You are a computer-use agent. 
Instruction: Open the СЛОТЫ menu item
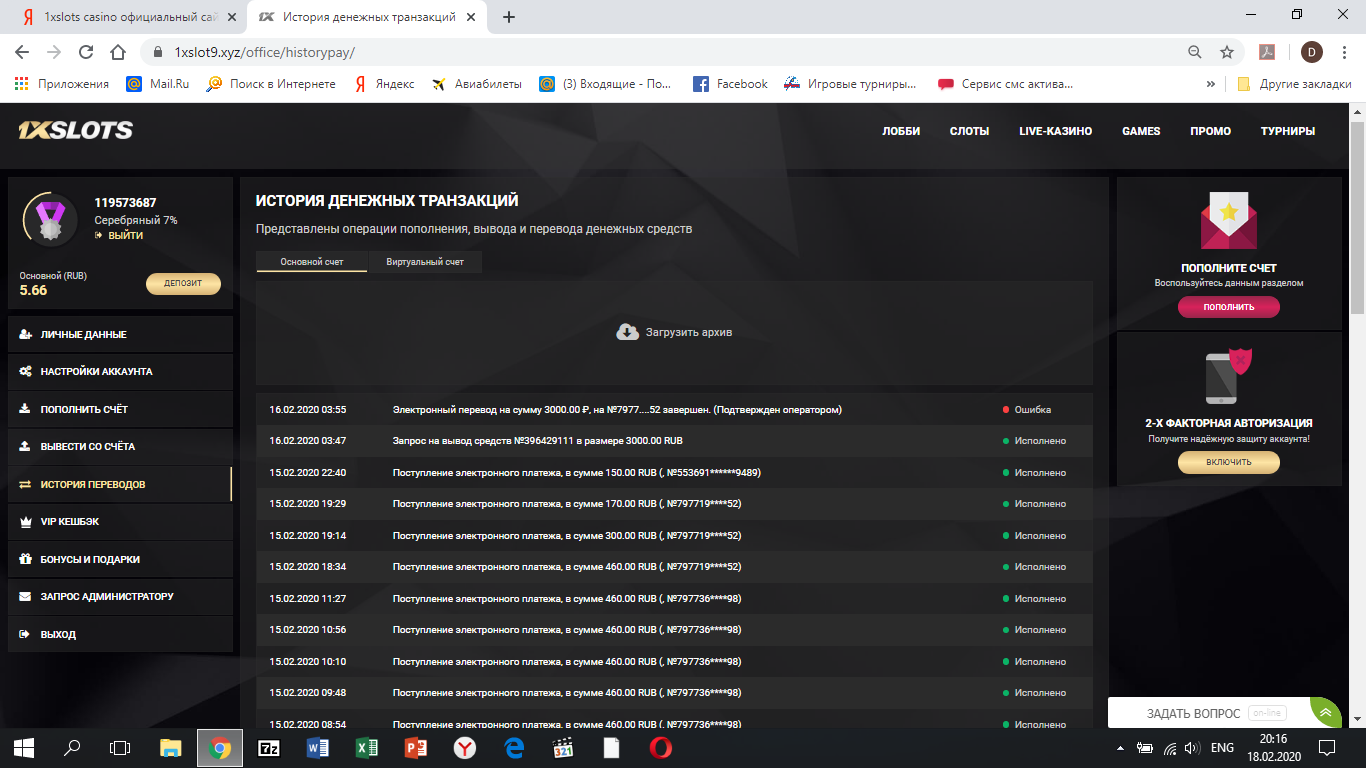[x=969, y=131]
